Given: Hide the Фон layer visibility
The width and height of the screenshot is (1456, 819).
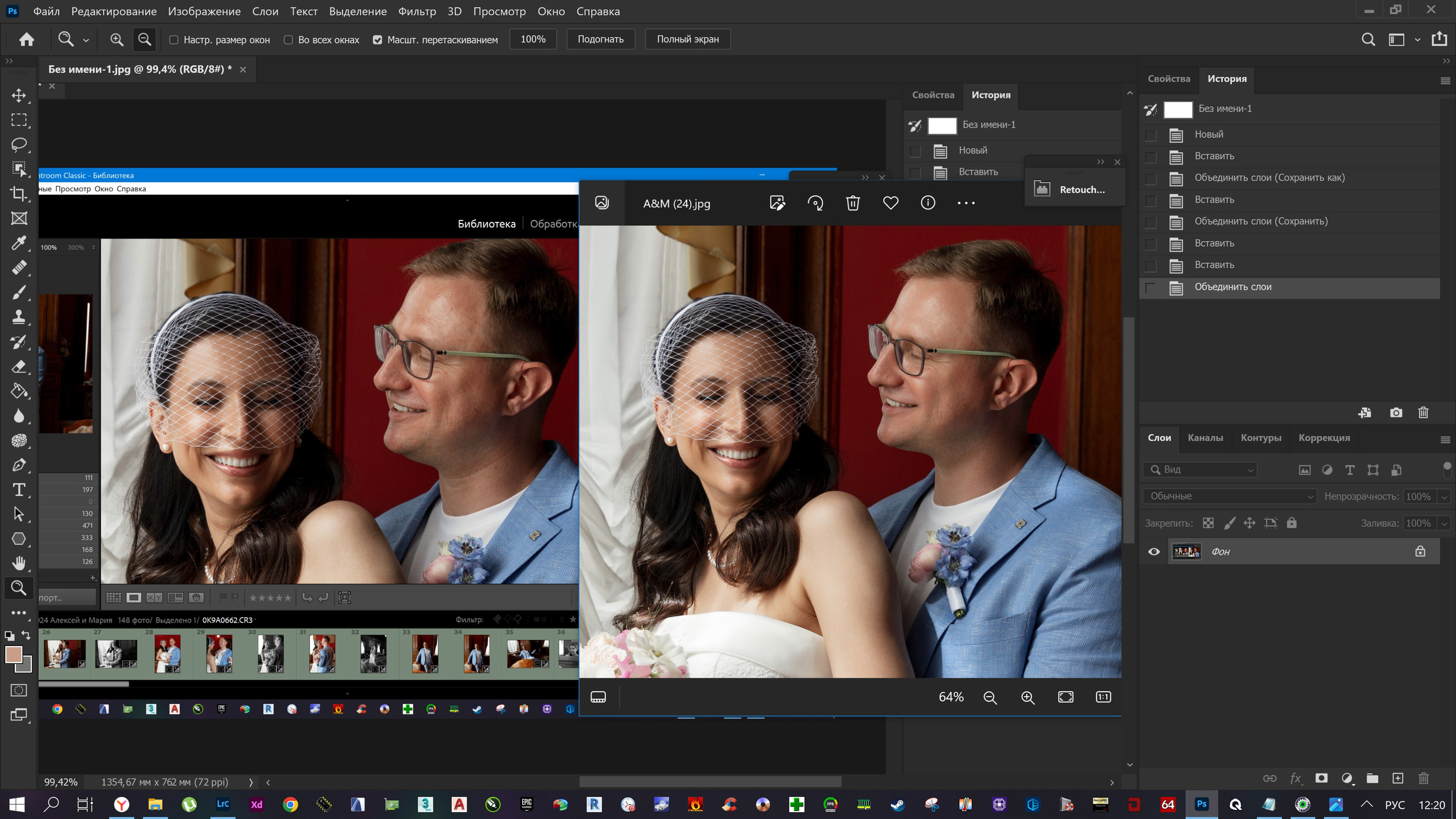Looking at the screenshot, I should [x=1154, y=551].
